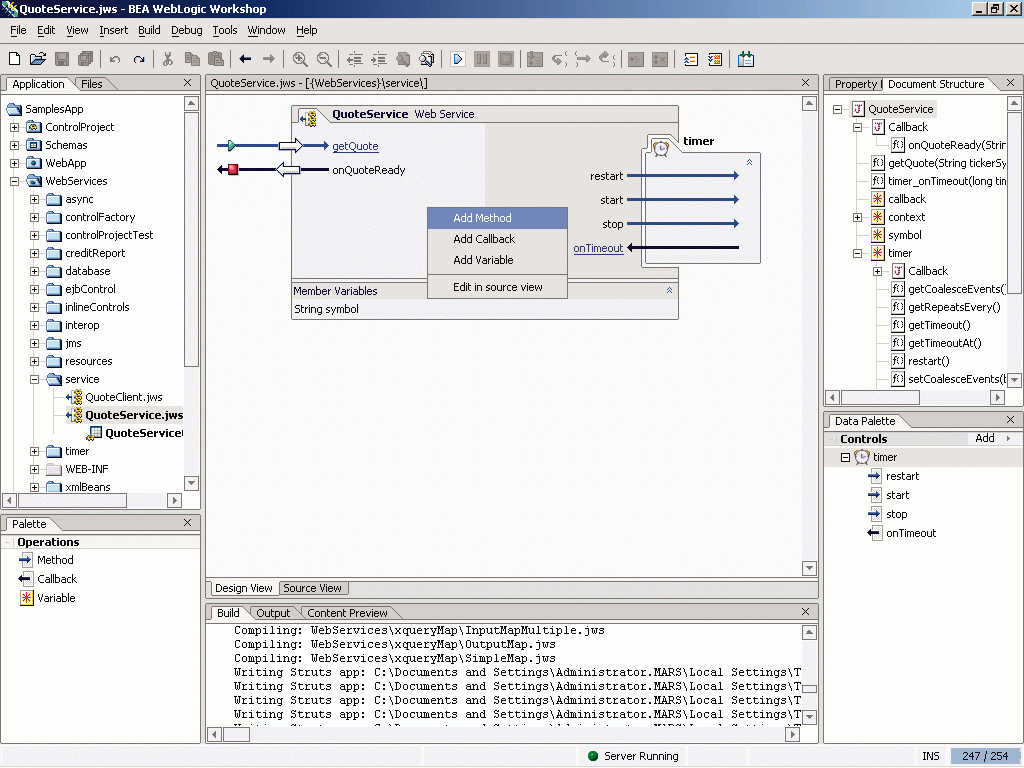Click the QuoteService web service icon in design header
Viewport: 1024px width, 768px height.
click(x=308, y=118)
